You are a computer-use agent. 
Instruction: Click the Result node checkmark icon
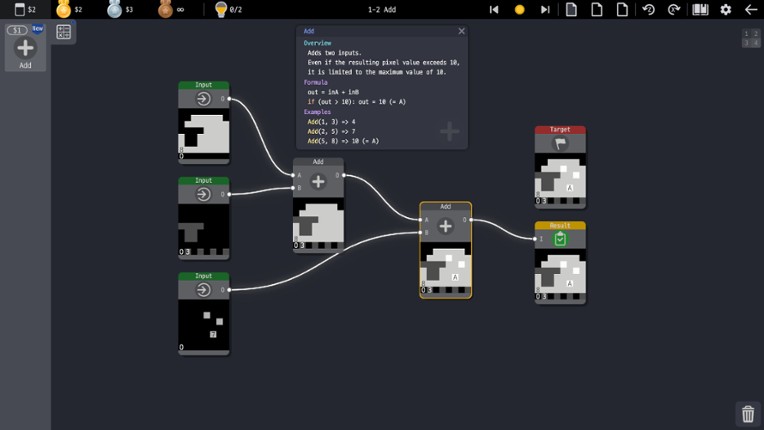pyautogui.click(x=560, y=239)
